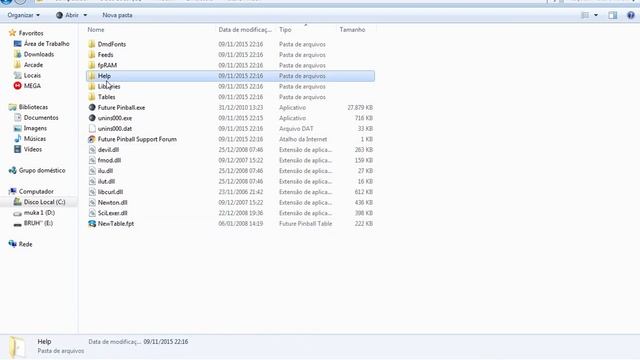Click the NewTable.fpt table icon
This screenshot has height=360, width=640.
[x=92, y=224]
